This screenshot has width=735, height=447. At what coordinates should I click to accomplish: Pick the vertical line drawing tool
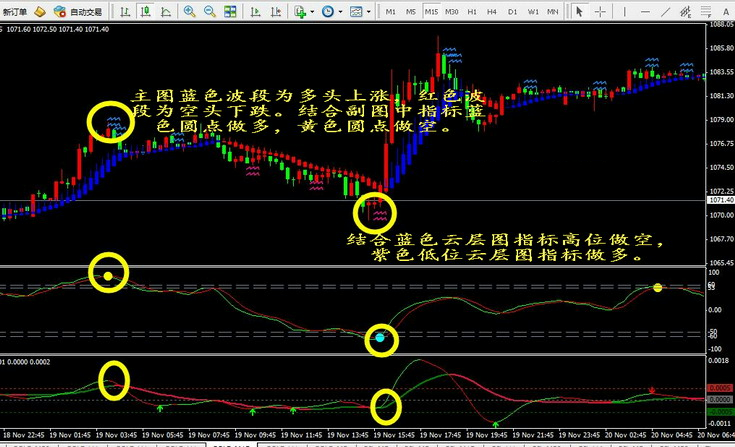624,12
